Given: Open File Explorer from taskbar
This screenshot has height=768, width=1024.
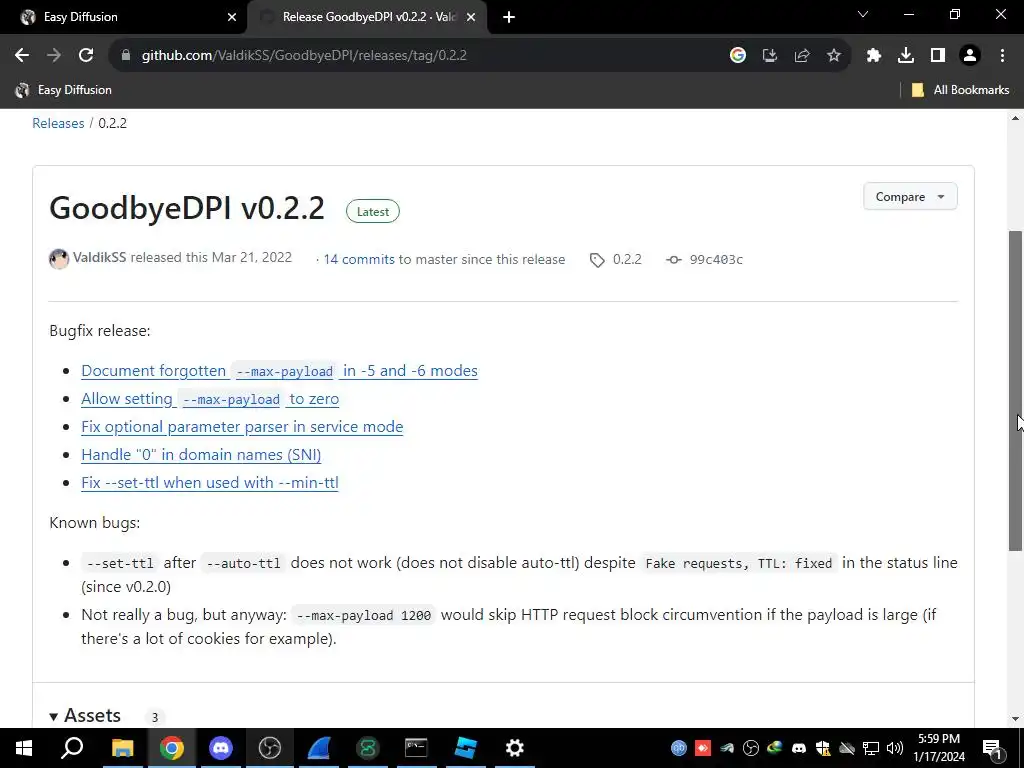Looking at the screenshot, I should pos(122,748).
